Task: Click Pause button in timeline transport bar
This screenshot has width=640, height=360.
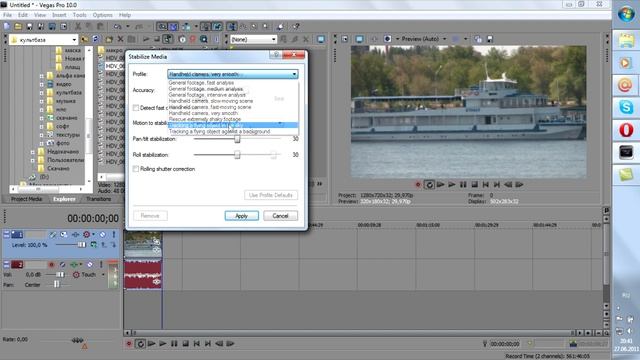Action: tap(174, 344)
